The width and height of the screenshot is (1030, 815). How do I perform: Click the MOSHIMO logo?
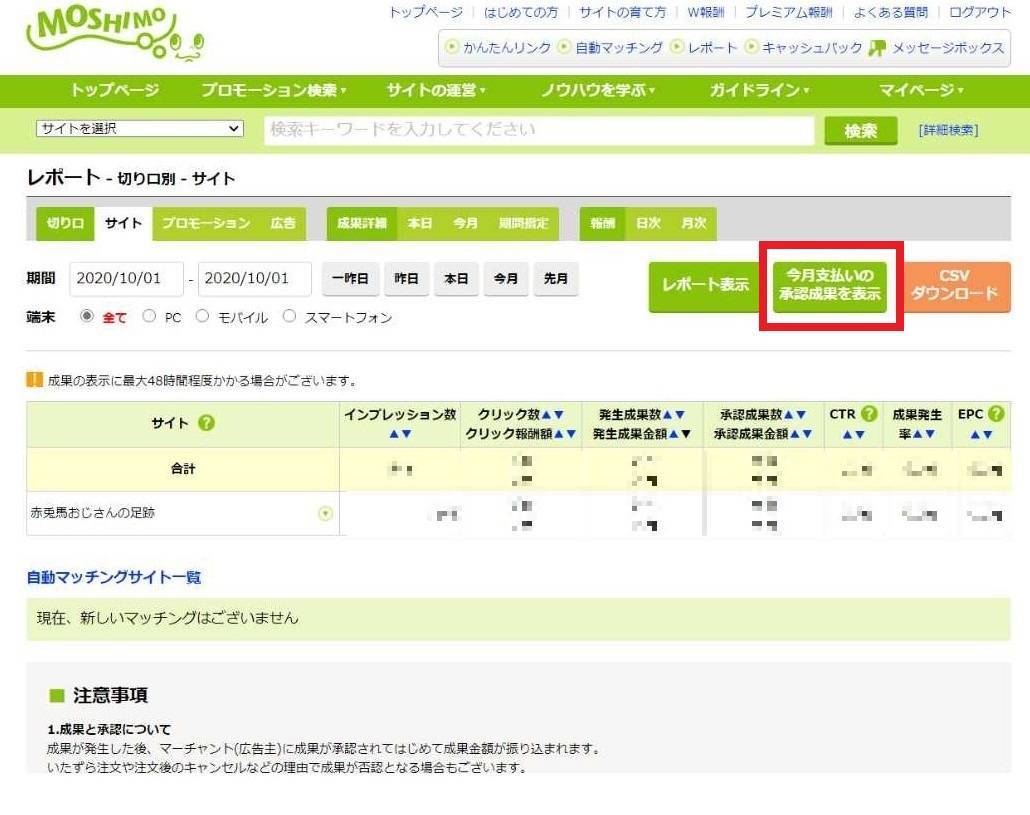click(x=115, y=34)
